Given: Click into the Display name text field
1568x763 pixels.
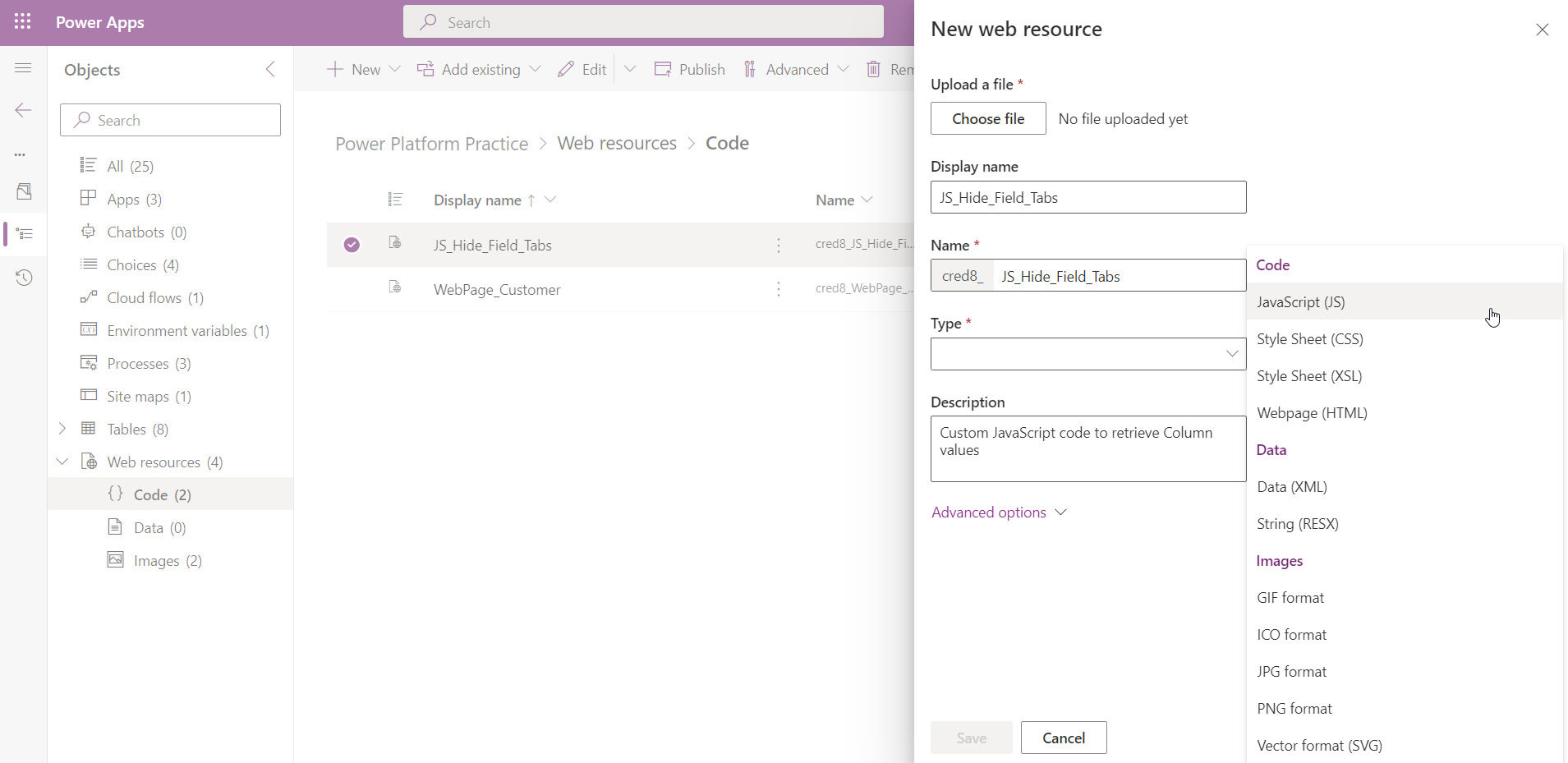Looking at the screenshot, I should tap(1087, 198).
